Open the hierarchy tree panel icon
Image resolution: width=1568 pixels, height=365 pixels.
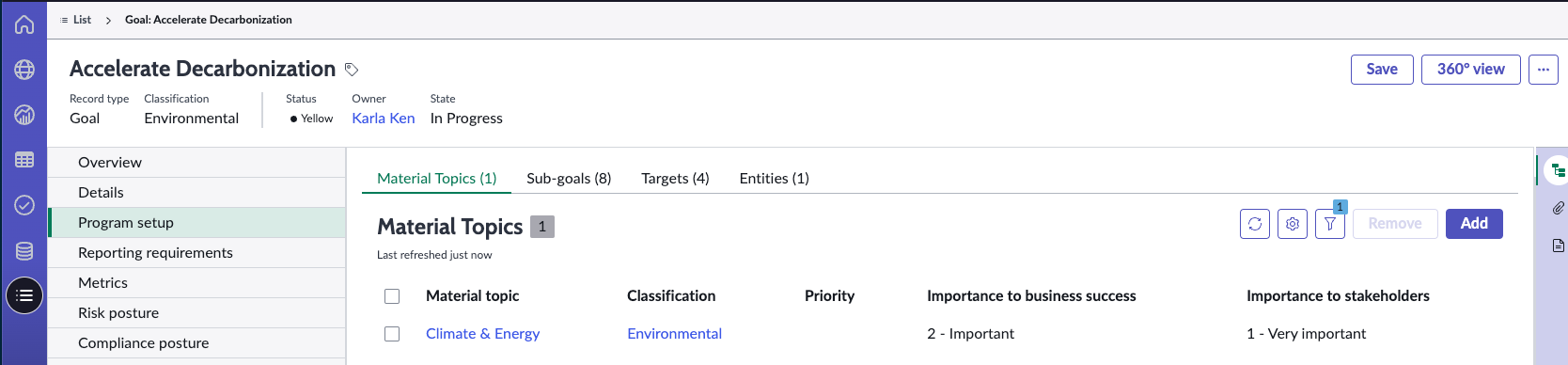tap(1558, 170)
